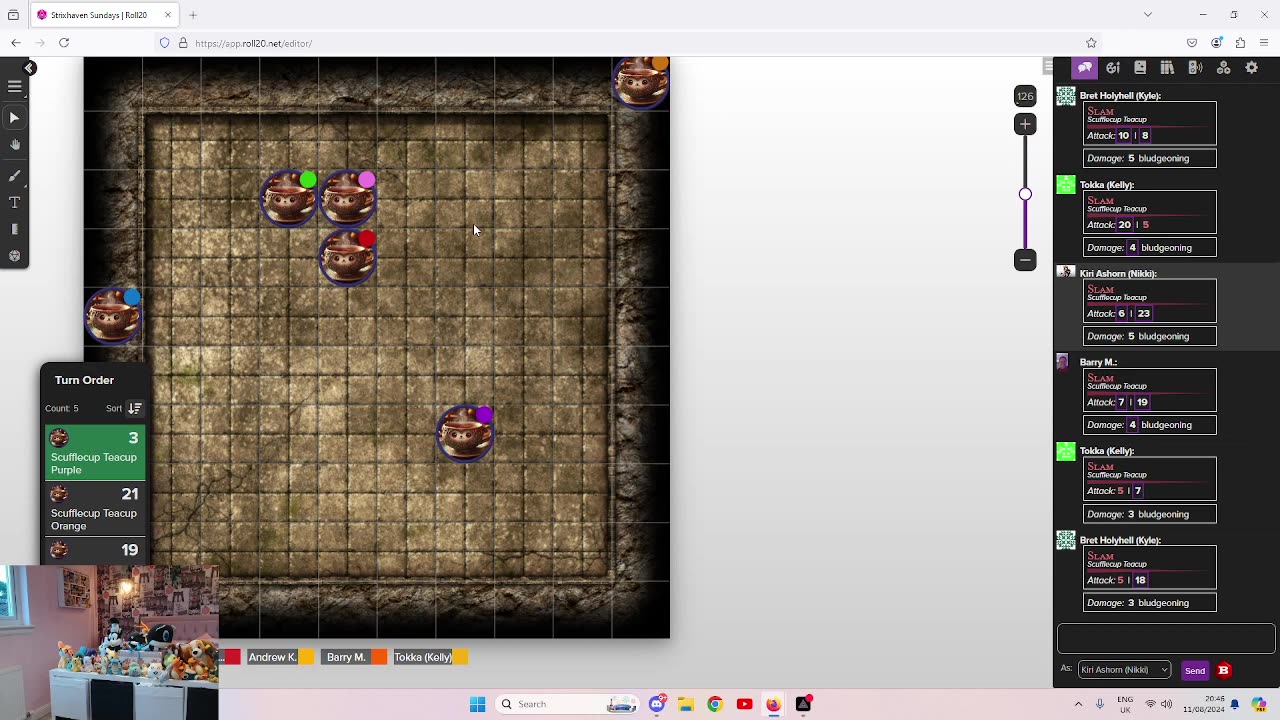This screenshot has width=1280, height=720.
Task: Reload the page in browser
Action: (x=64, y=43)
